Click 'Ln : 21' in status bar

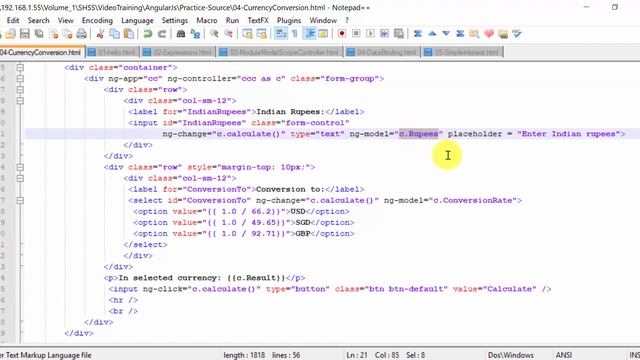click(357, 355)
